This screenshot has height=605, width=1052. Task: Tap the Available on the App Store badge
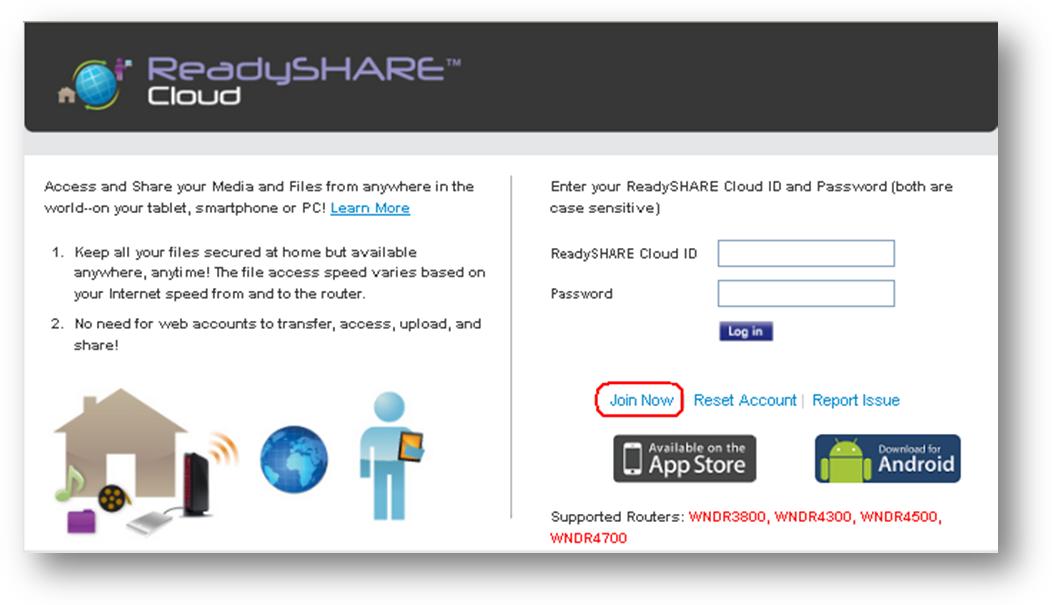coord(685,458)
